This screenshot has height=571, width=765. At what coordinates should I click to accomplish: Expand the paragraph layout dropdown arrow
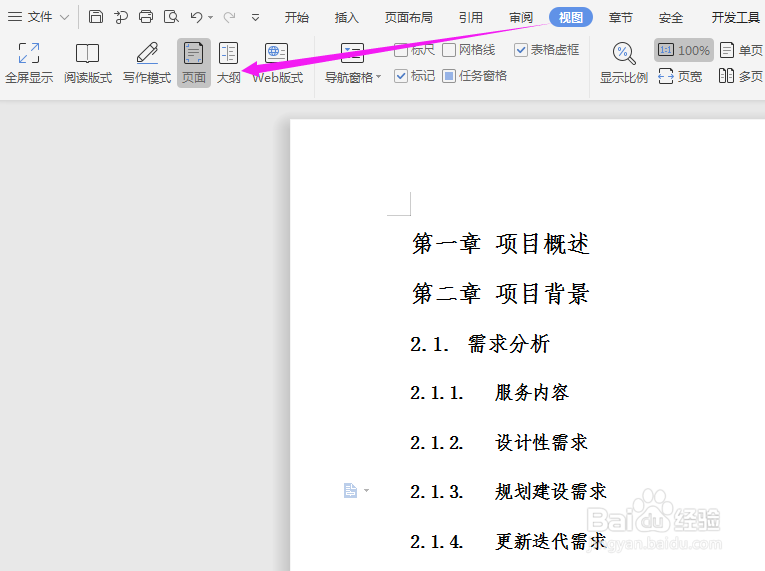[366, 490]
